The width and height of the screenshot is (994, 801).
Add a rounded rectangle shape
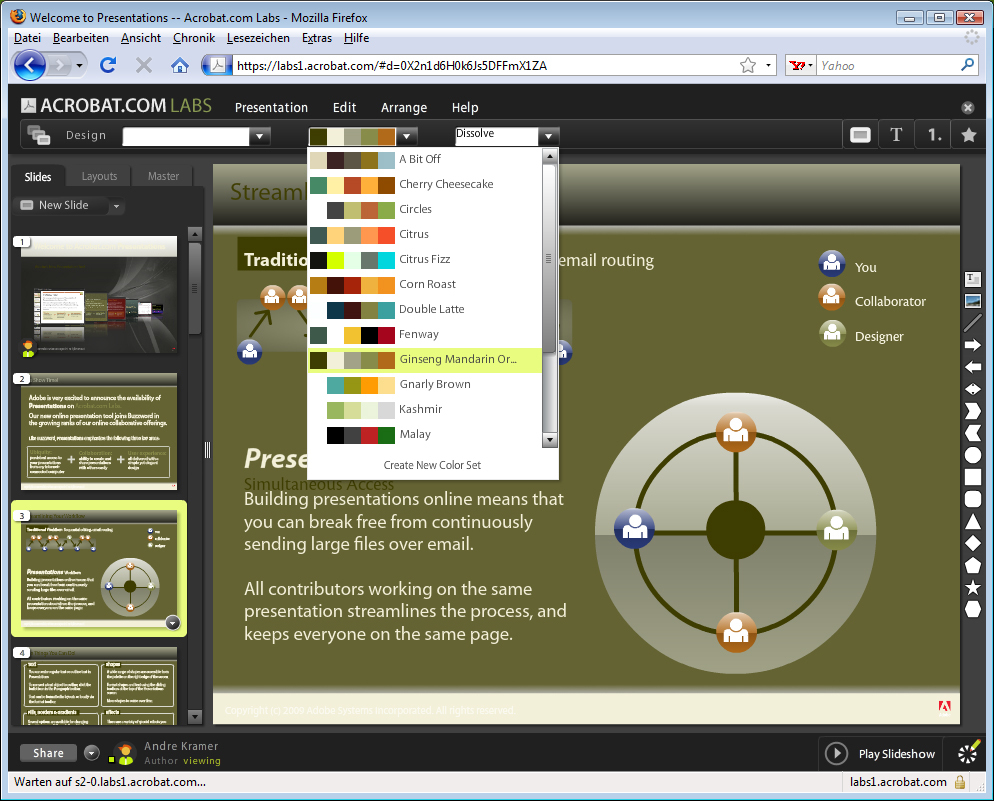click(972, 499)
